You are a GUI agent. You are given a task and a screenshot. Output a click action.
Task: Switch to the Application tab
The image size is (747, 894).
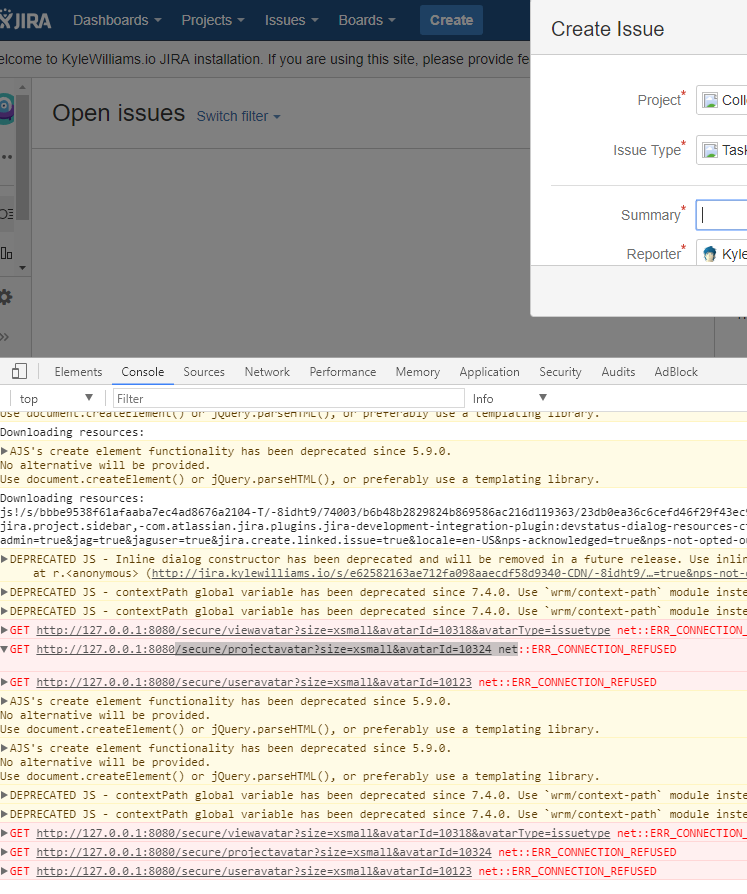pos(489,372)
